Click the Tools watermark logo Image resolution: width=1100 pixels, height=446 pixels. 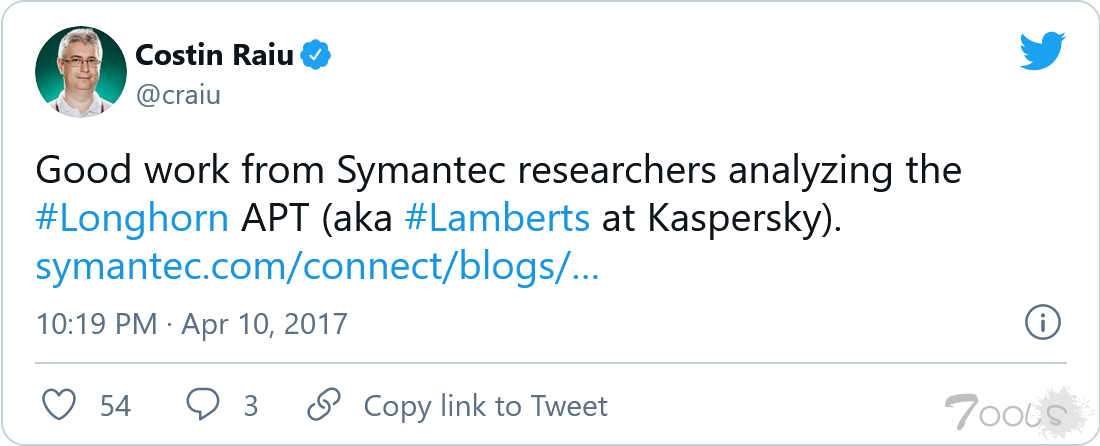1005,409
